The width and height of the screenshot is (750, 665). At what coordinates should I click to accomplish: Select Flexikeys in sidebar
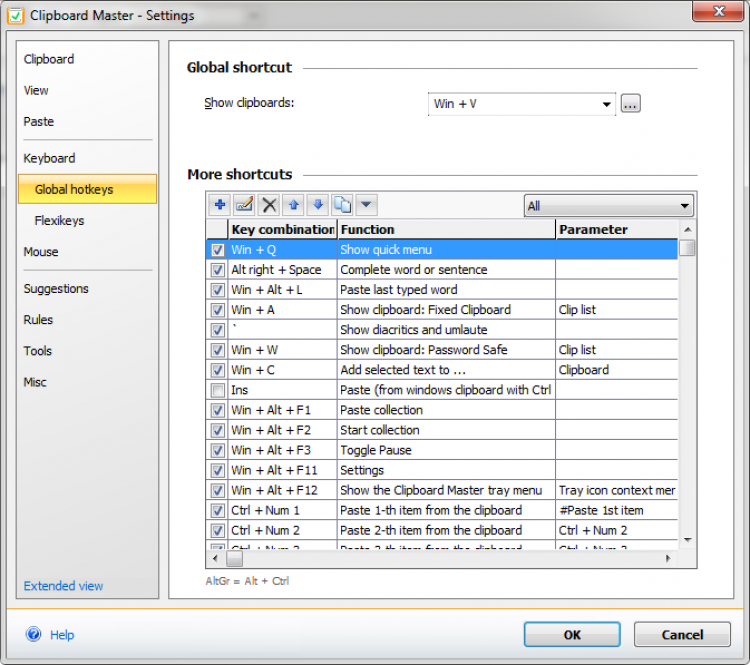(59, 221)
